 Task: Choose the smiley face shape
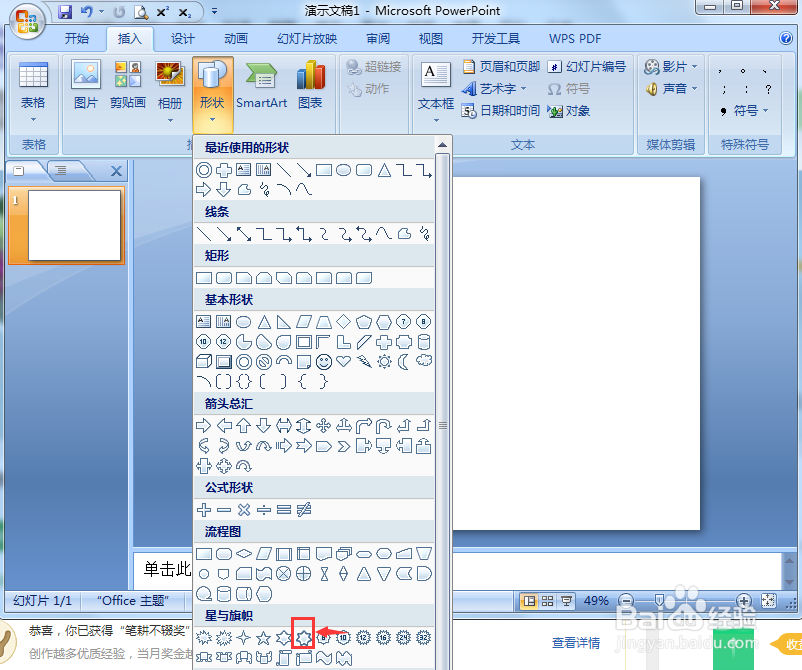(x=324, y=362)
